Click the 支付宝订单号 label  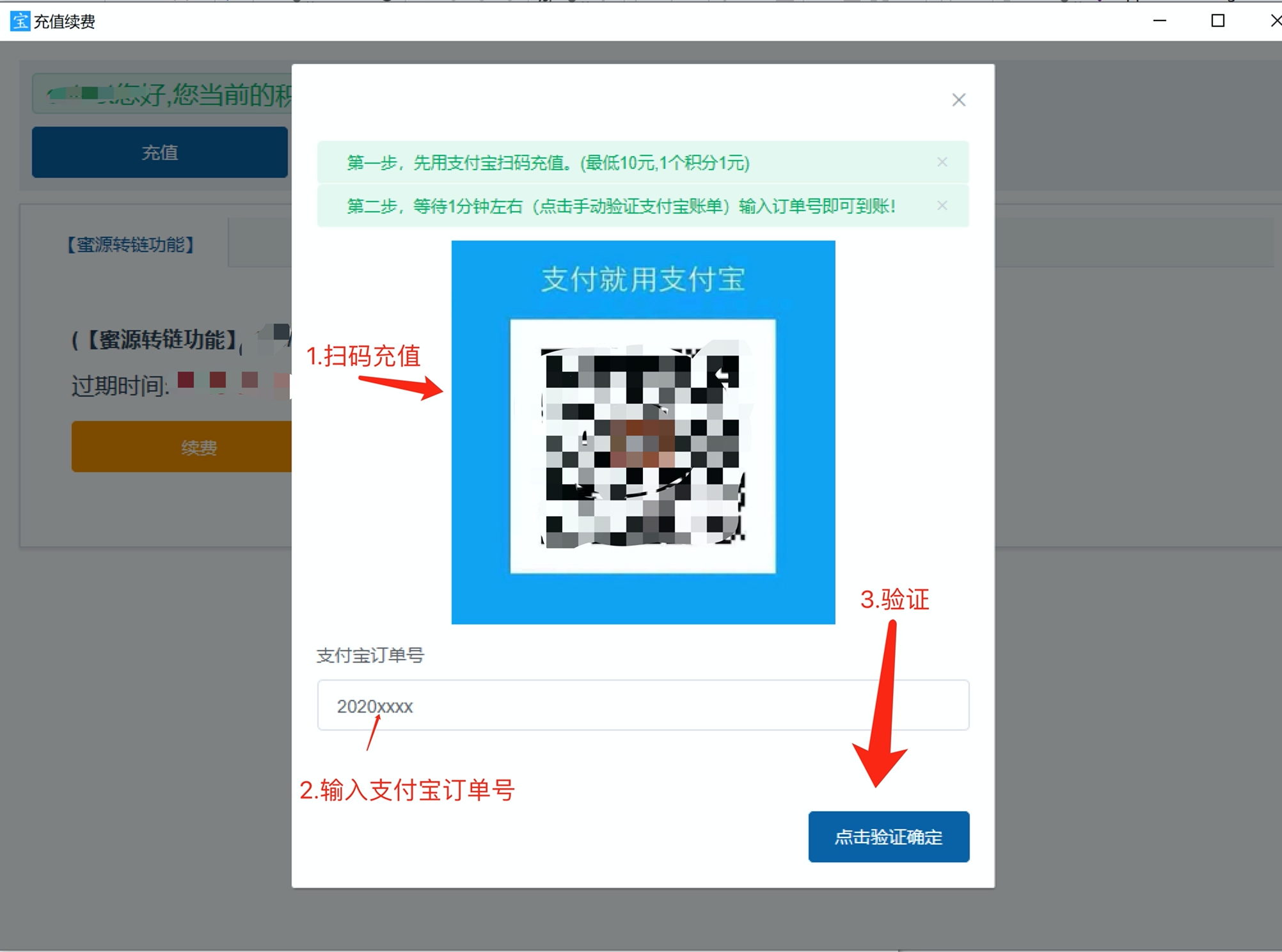[370, 655]
